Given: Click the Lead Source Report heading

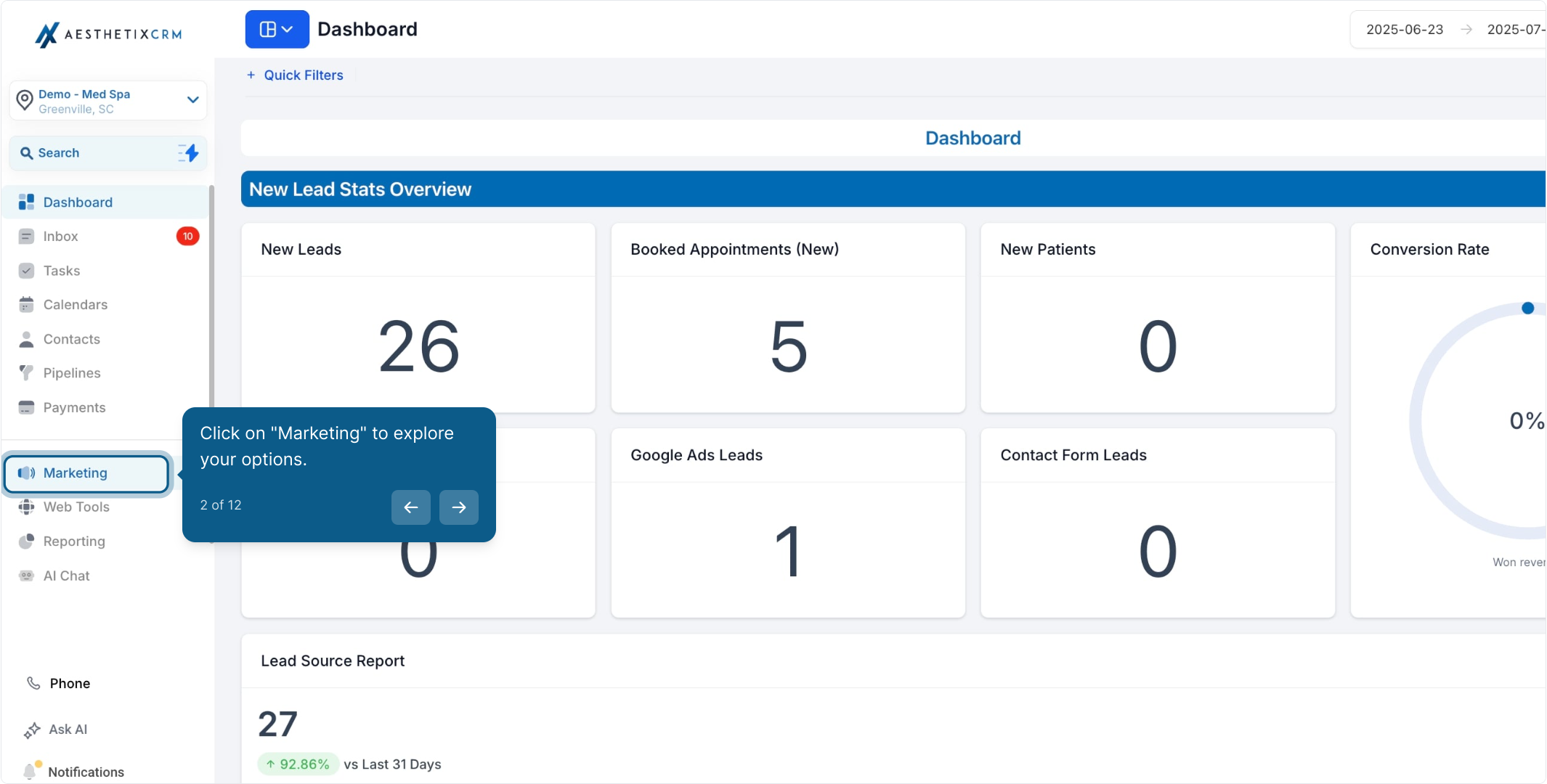Looking at the screenshot, I should (x=333, y=661).
